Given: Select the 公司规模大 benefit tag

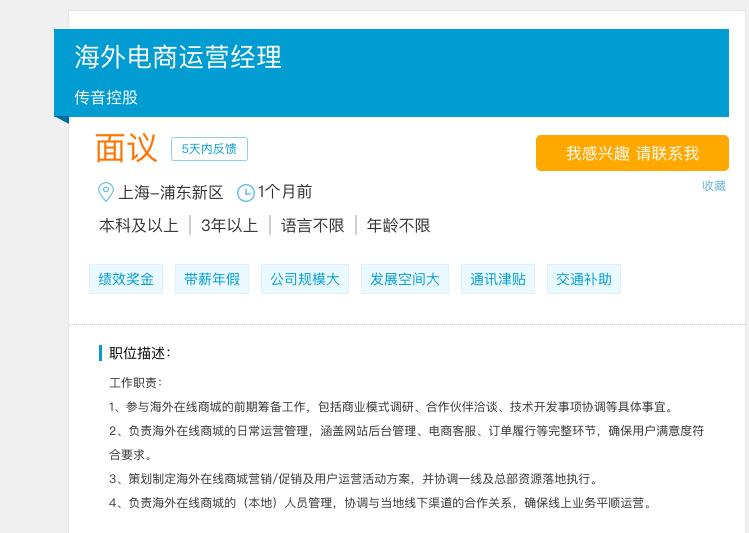Looking at the screenshot, I should 305,279.
